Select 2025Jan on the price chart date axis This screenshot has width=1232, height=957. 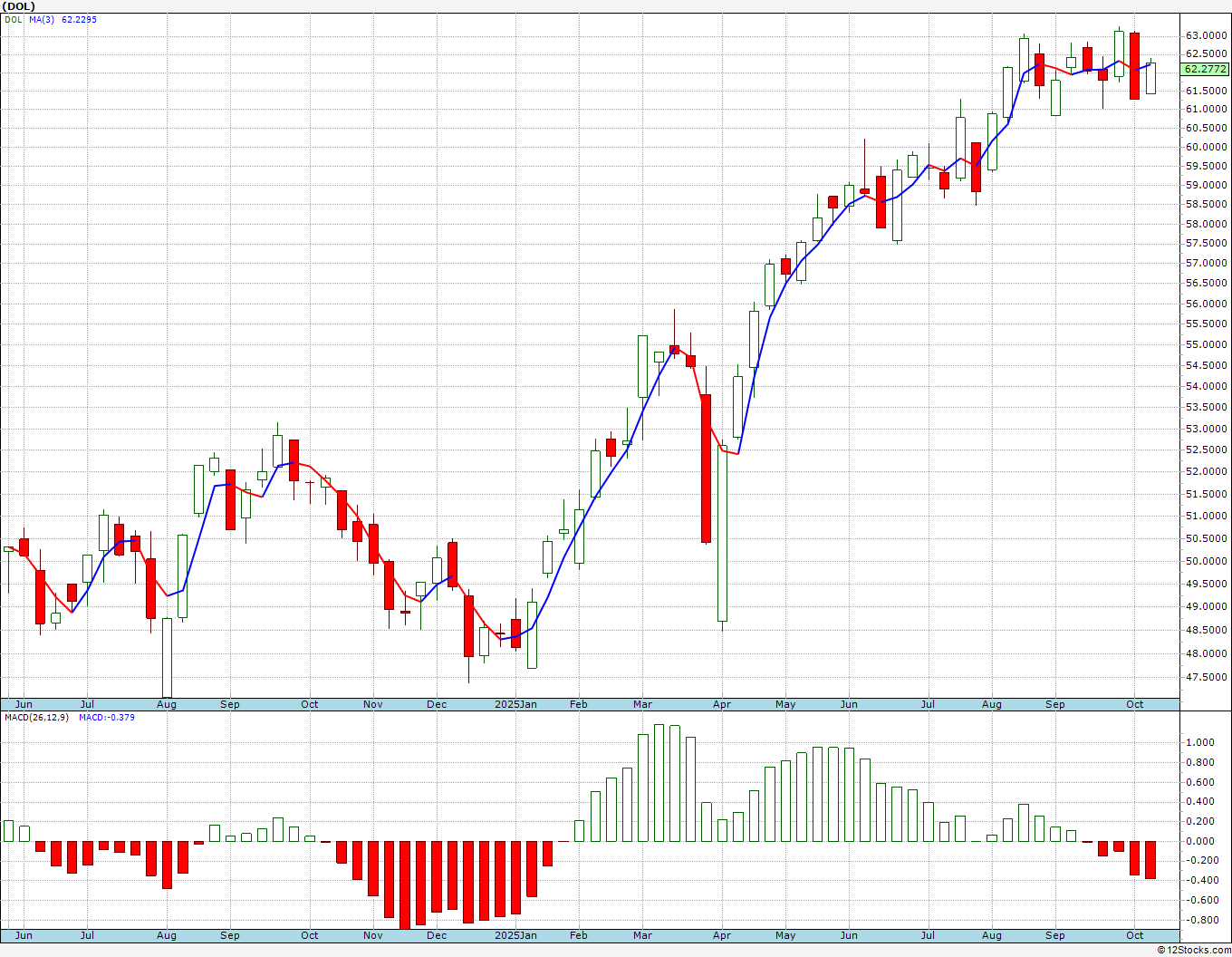pos(515,704)
